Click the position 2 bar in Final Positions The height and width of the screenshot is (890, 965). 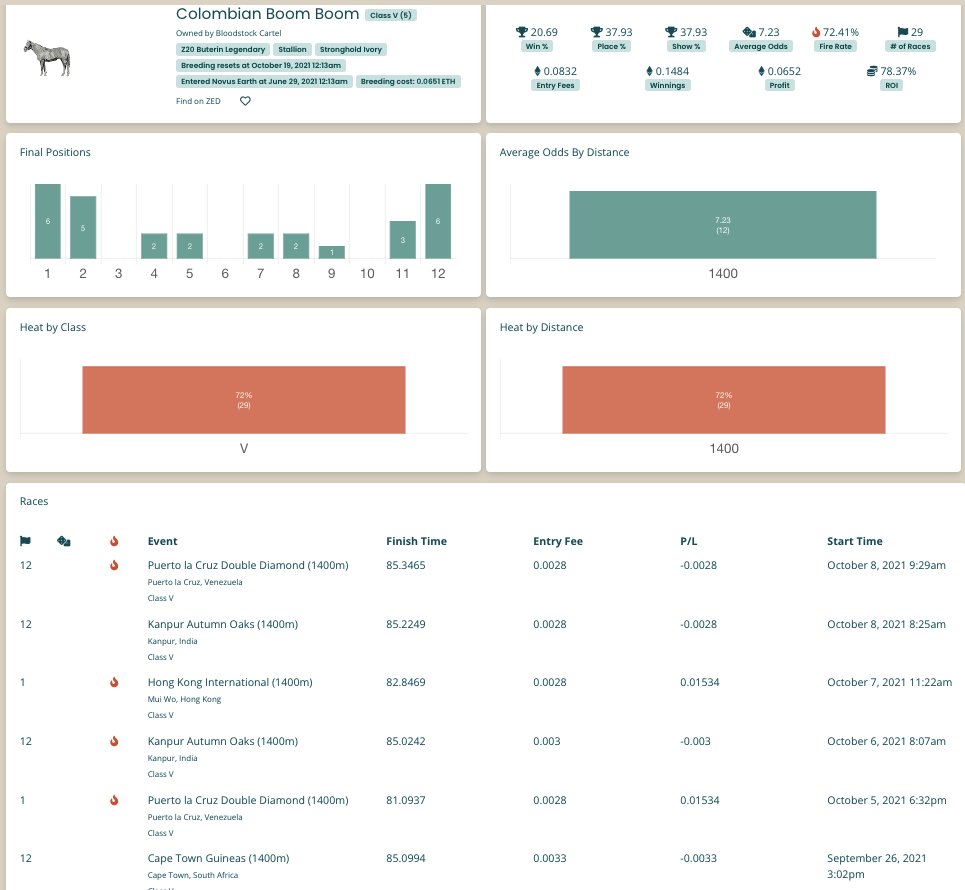point(83,227)
